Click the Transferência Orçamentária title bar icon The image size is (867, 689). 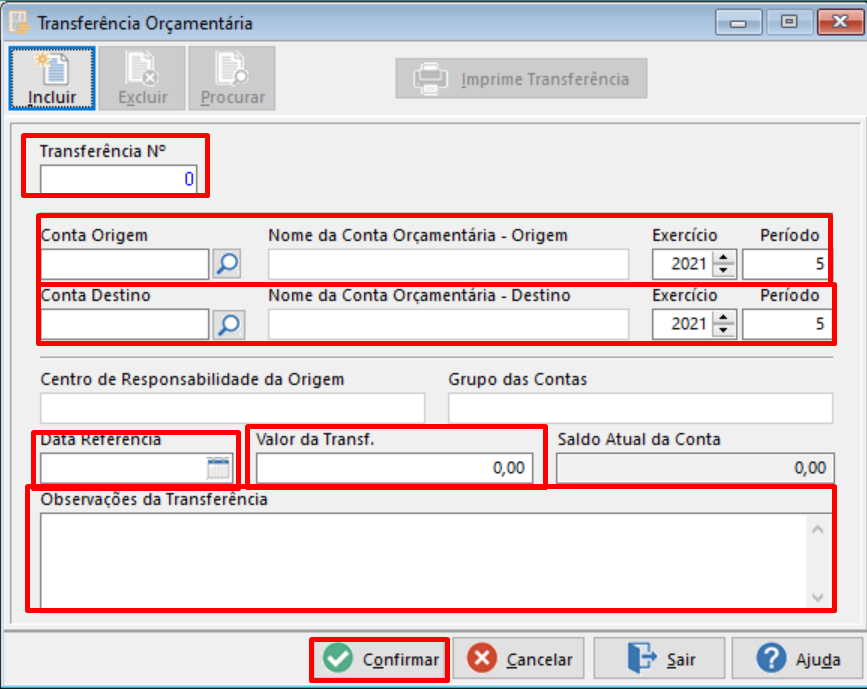(x=18, y=22)
